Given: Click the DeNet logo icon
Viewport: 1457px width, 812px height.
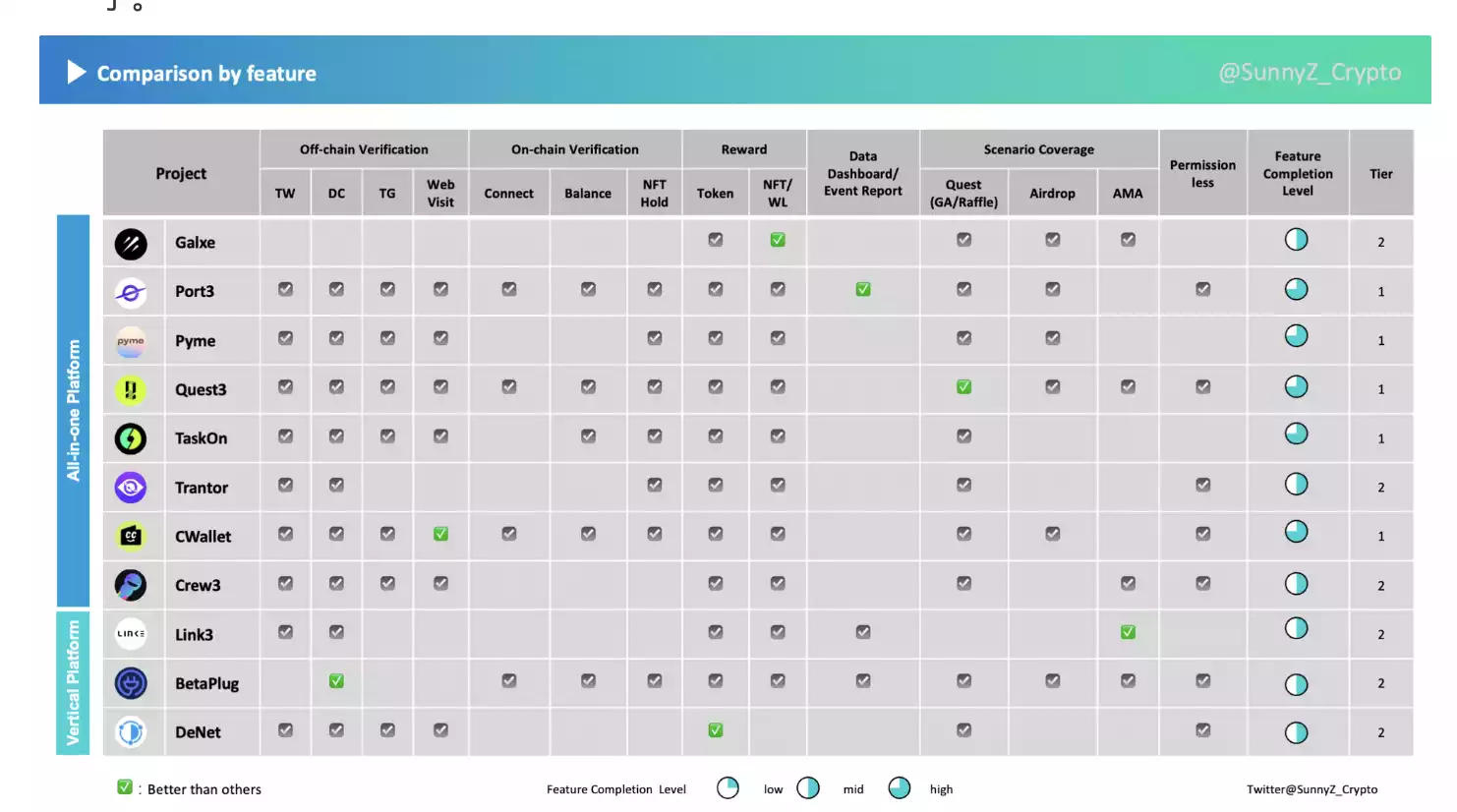Looking at the screenshot, I should (131, 732).
